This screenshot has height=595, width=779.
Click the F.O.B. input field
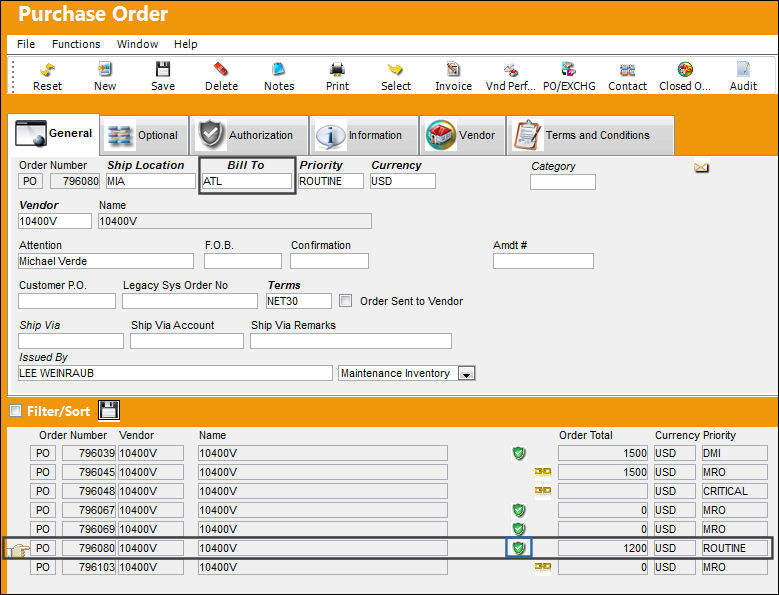[243, 261]
